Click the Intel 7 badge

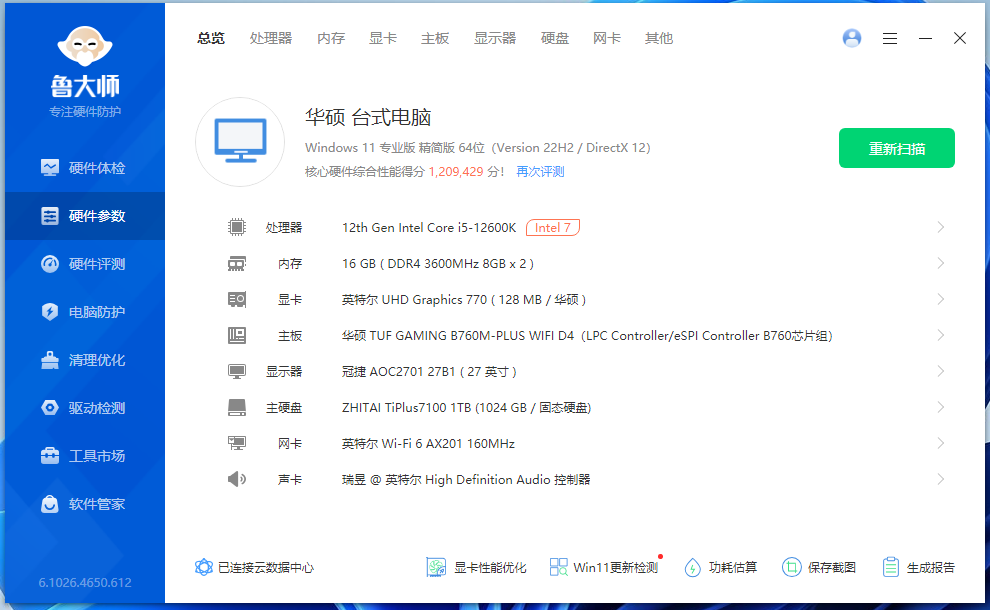(x=552, y=227)
